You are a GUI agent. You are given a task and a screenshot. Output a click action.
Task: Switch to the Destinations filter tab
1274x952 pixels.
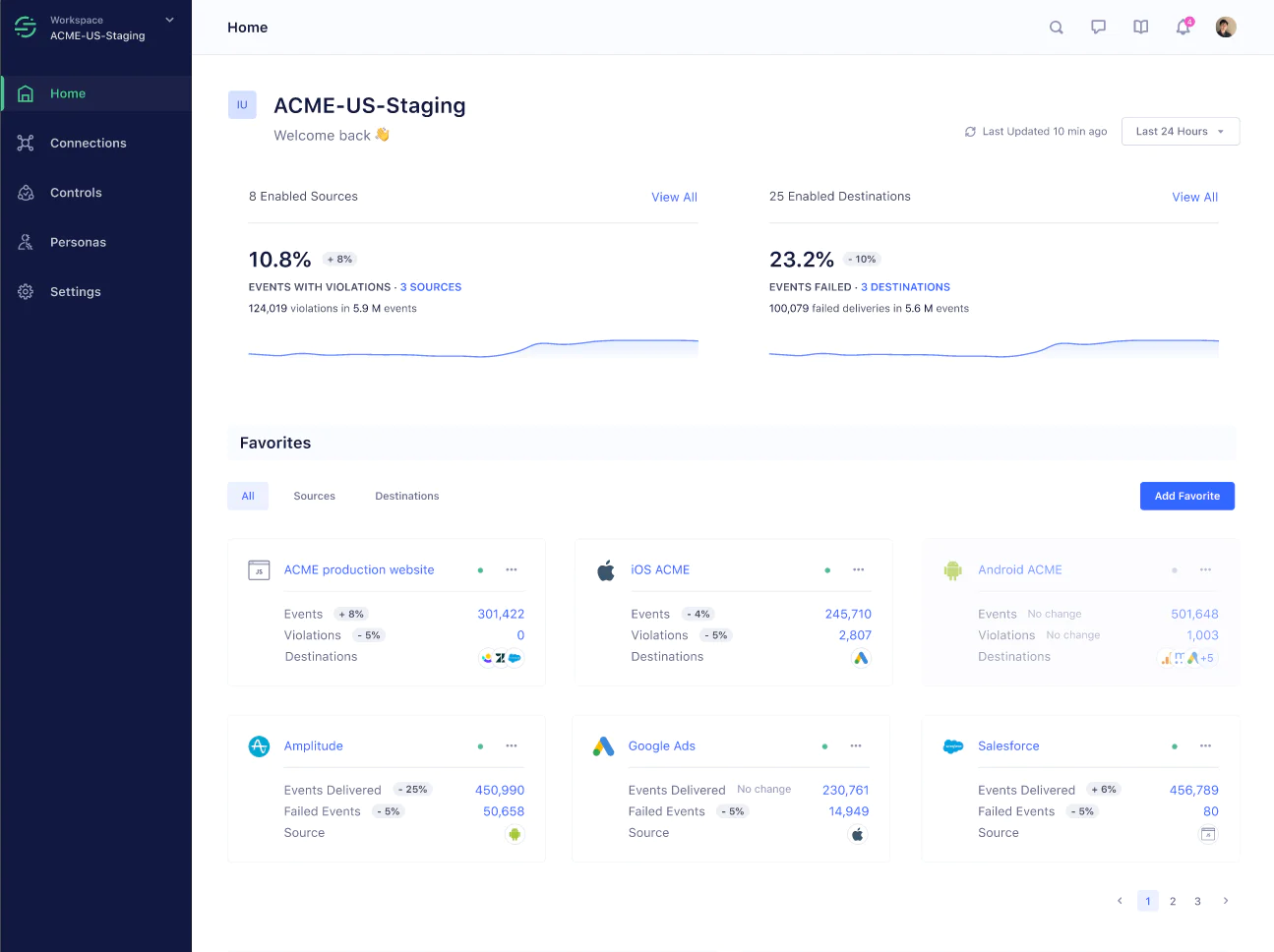tap(406, 496)
